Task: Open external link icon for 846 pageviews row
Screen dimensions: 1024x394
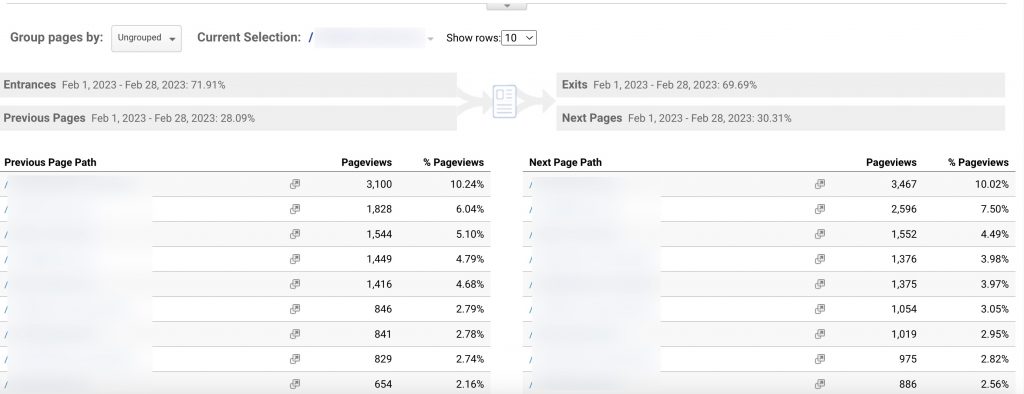Action: point(295,308)
